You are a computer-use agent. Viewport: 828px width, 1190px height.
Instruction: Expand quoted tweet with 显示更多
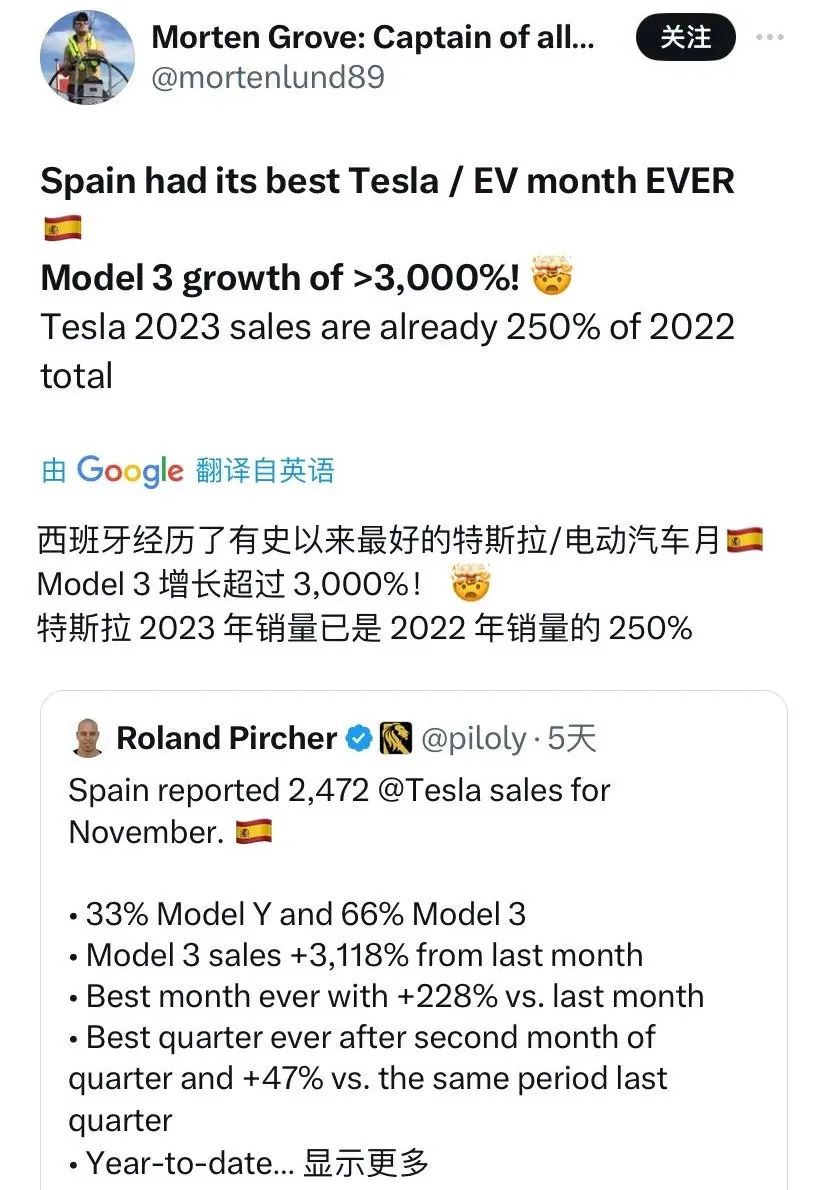(366, 1163)
